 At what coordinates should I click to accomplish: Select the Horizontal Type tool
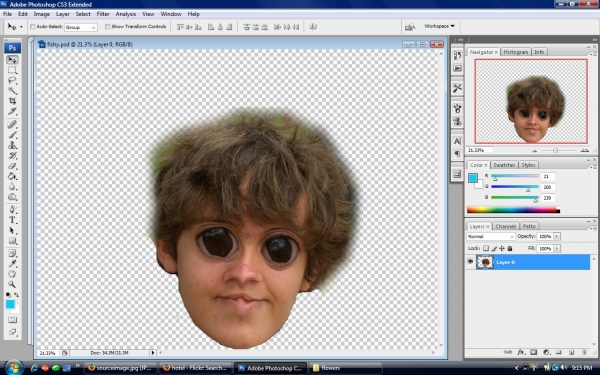coord(12,220)
